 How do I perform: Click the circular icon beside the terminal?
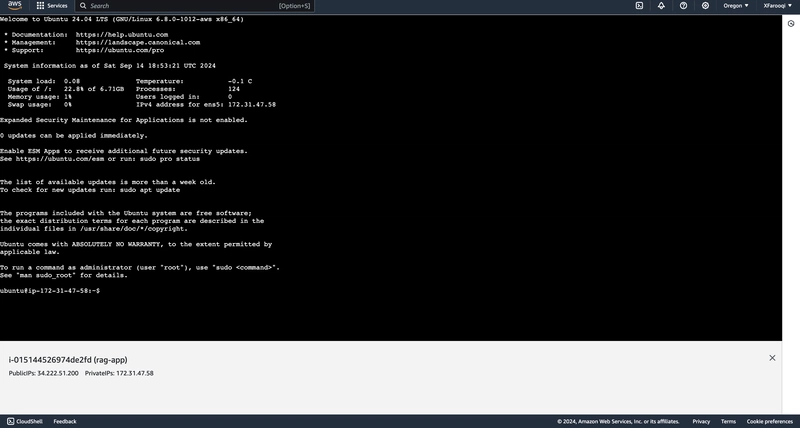tap(791, 23)
